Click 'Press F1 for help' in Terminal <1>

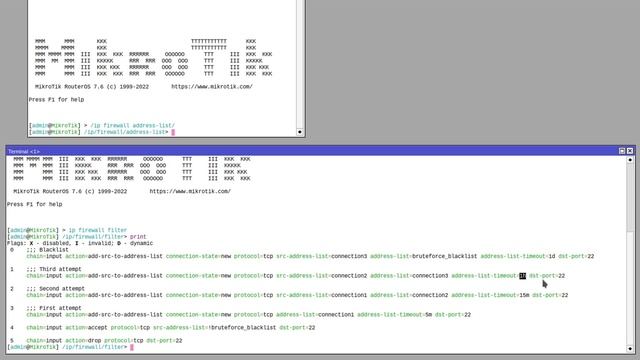(35, 204)
